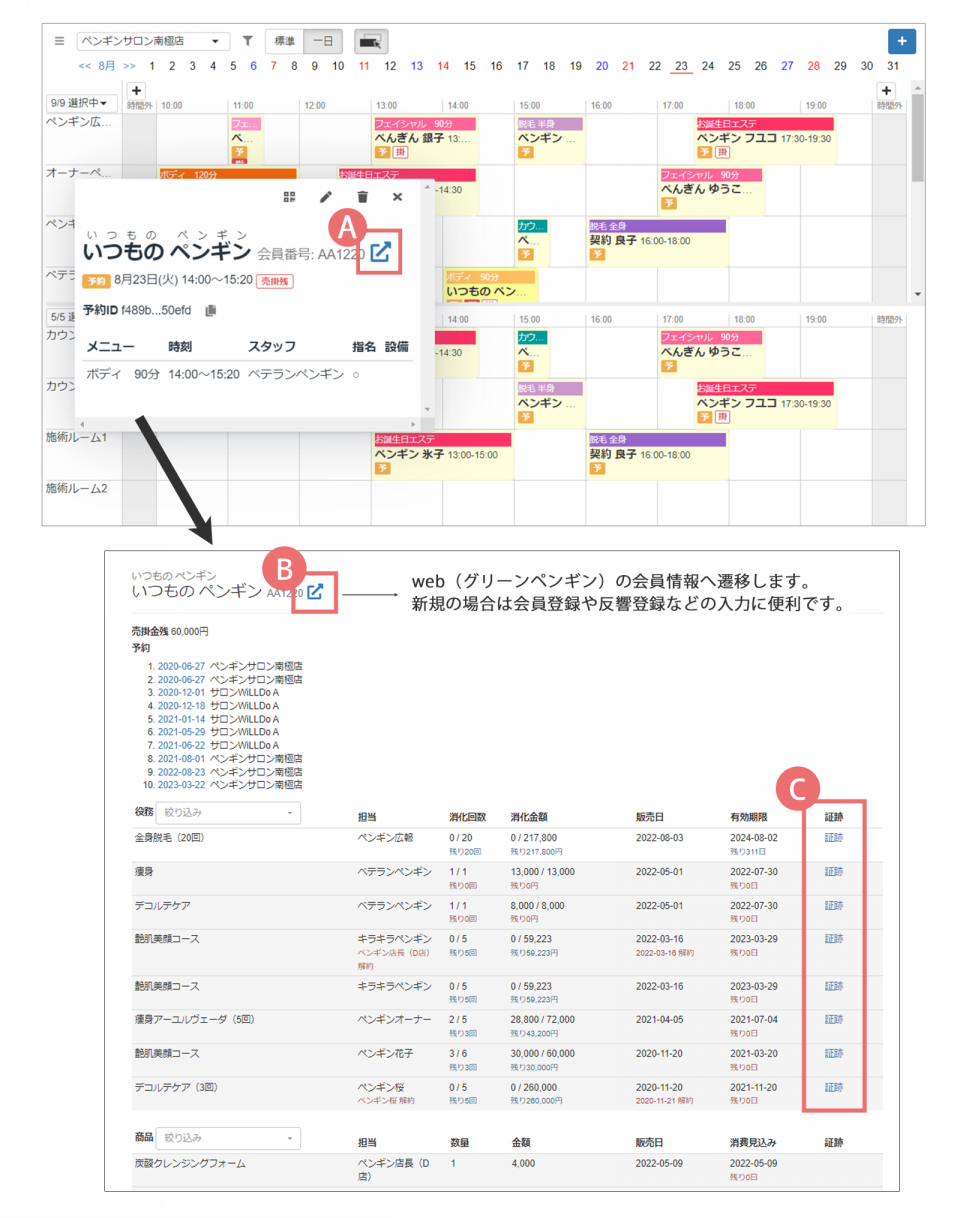
Task: Toggle the filter funnel in the toolbar
Action: coord(248,41)
